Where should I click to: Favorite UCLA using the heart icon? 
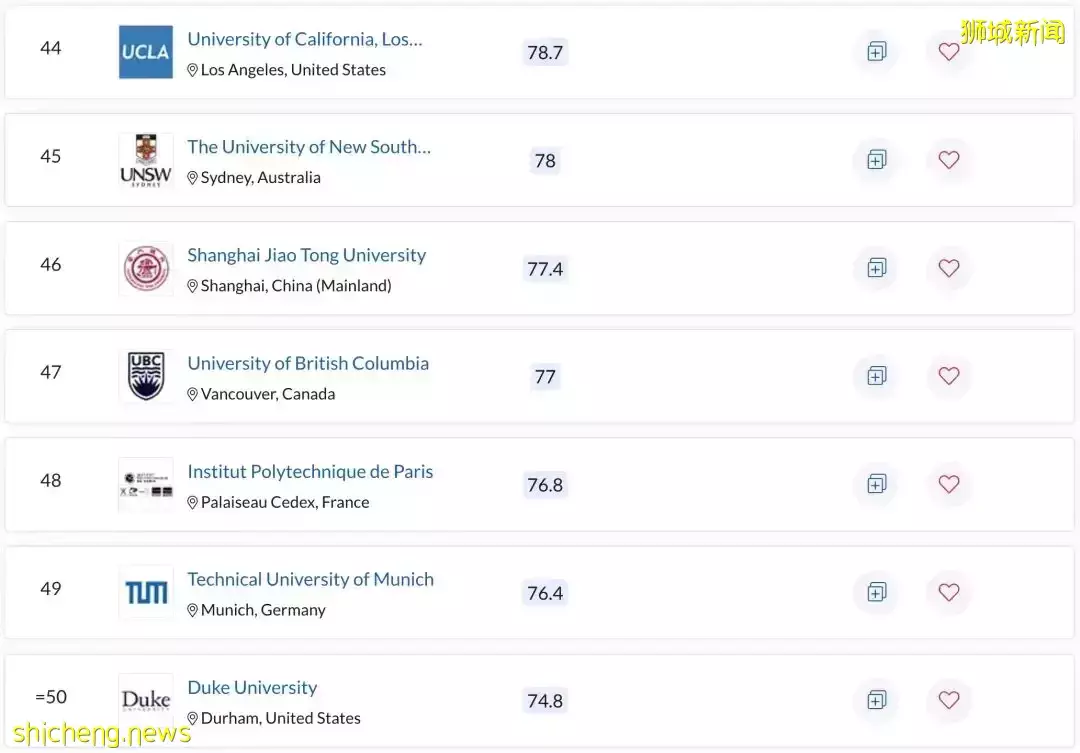tap(948, 52)
